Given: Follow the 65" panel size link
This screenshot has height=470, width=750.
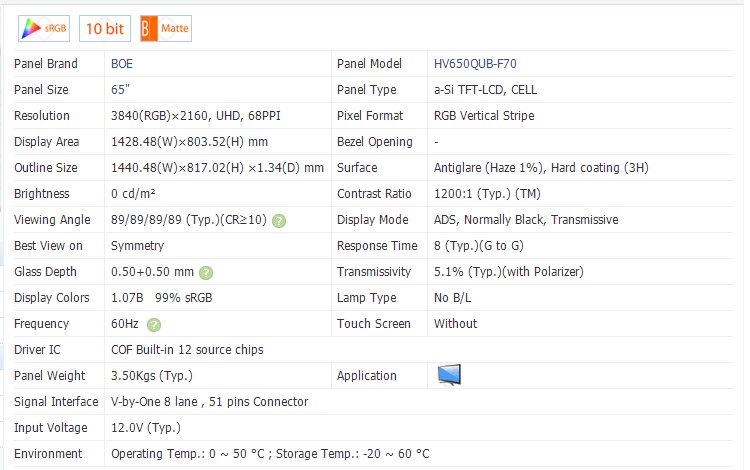Looking at the screenshot, I should [x=119, y=90].
